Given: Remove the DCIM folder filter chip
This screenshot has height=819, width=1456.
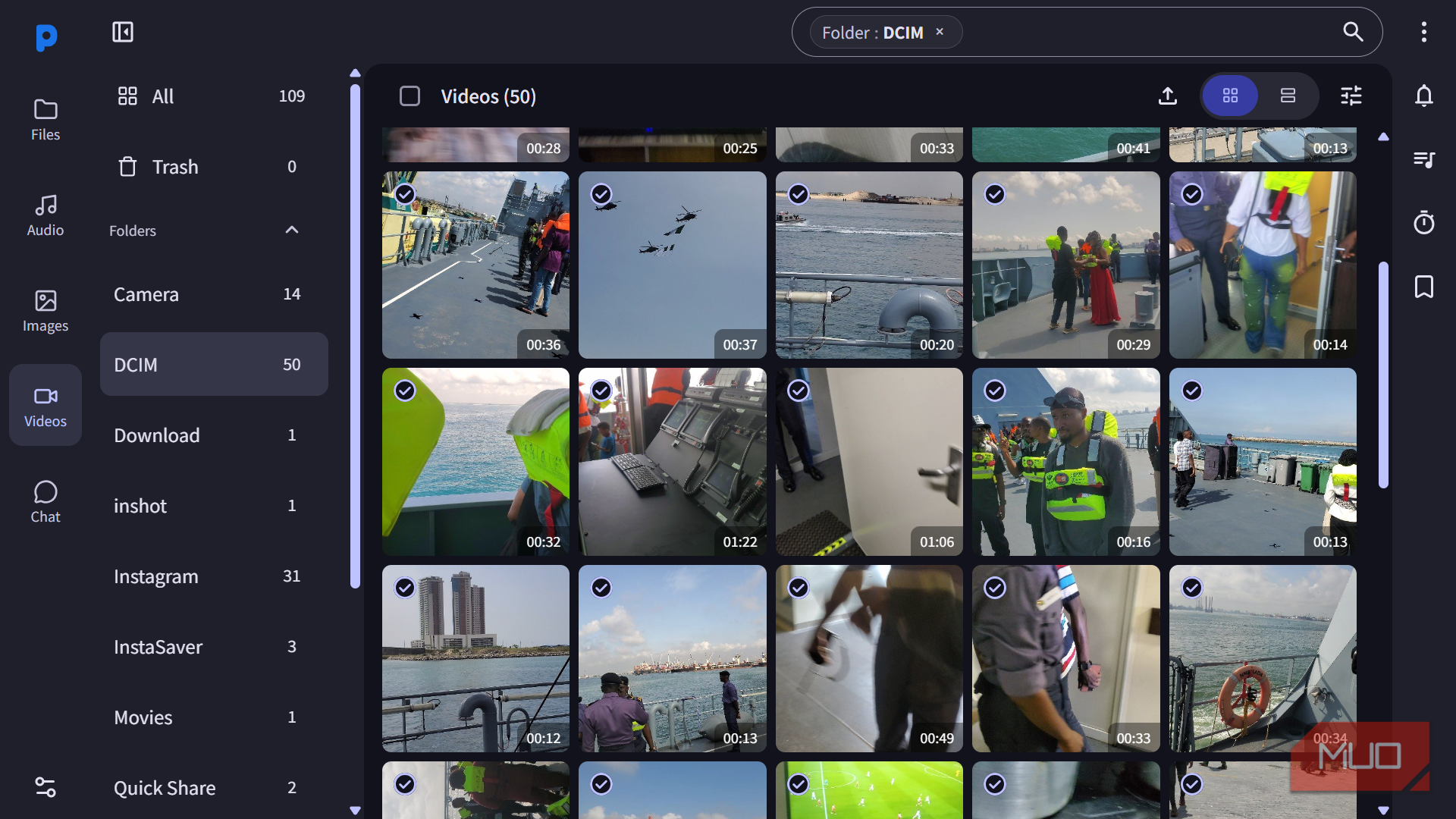Looking at the screenshot, I should 940,32.
